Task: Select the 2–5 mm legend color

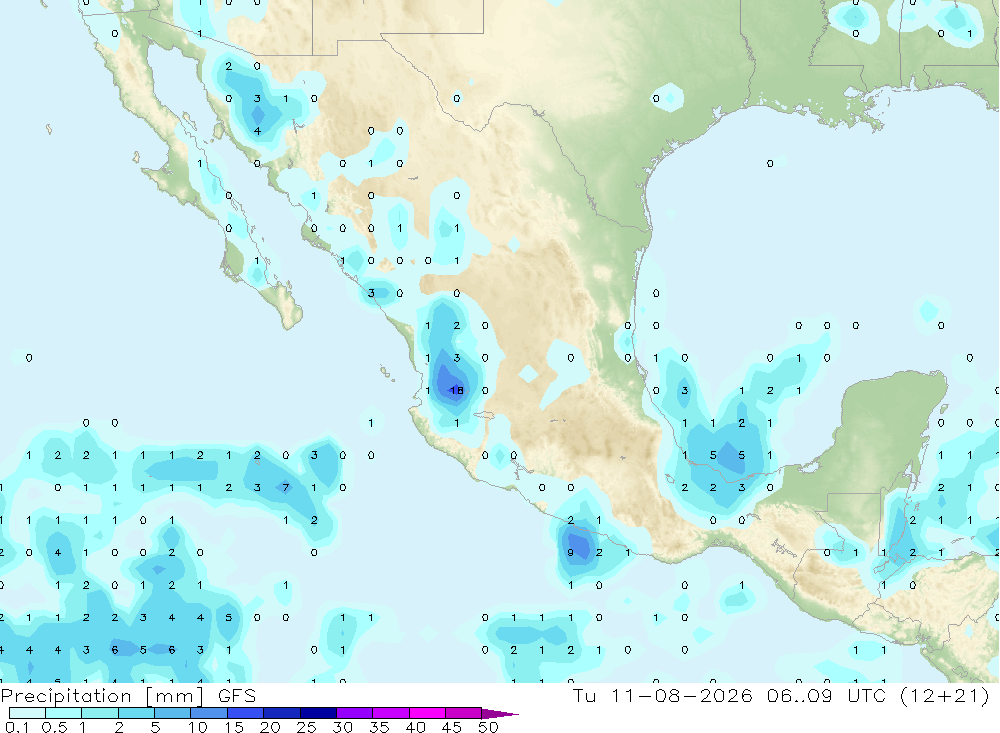Action: click(136, 713)
